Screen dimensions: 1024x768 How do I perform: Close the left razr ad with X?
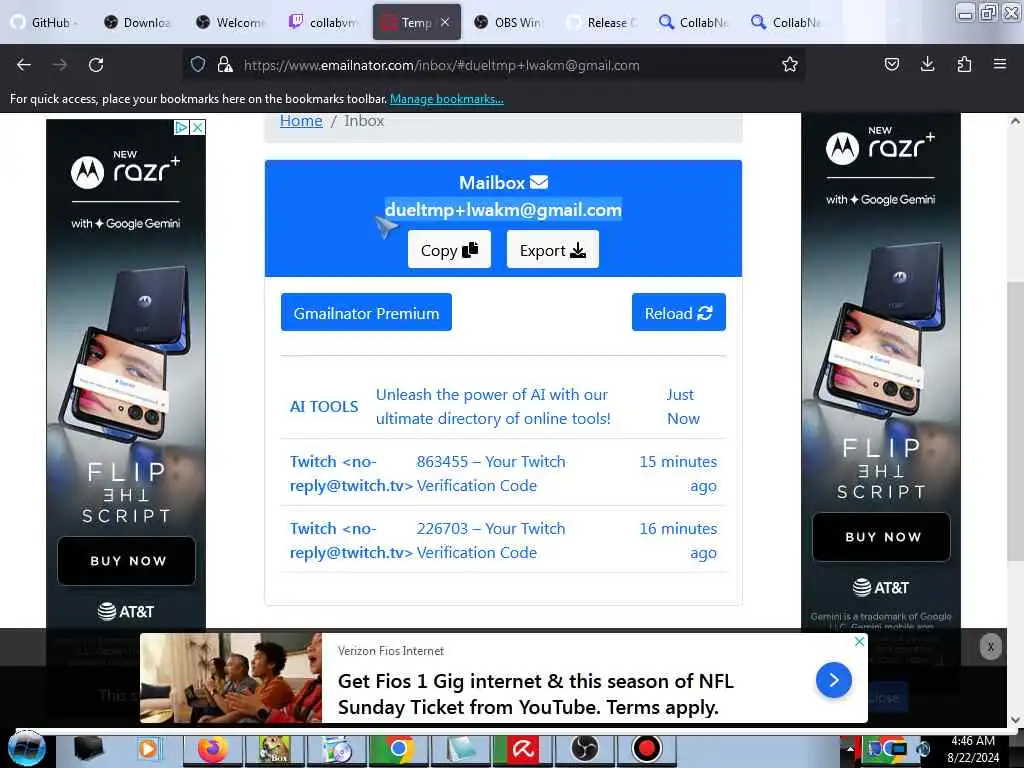click(x=197, y=127)
